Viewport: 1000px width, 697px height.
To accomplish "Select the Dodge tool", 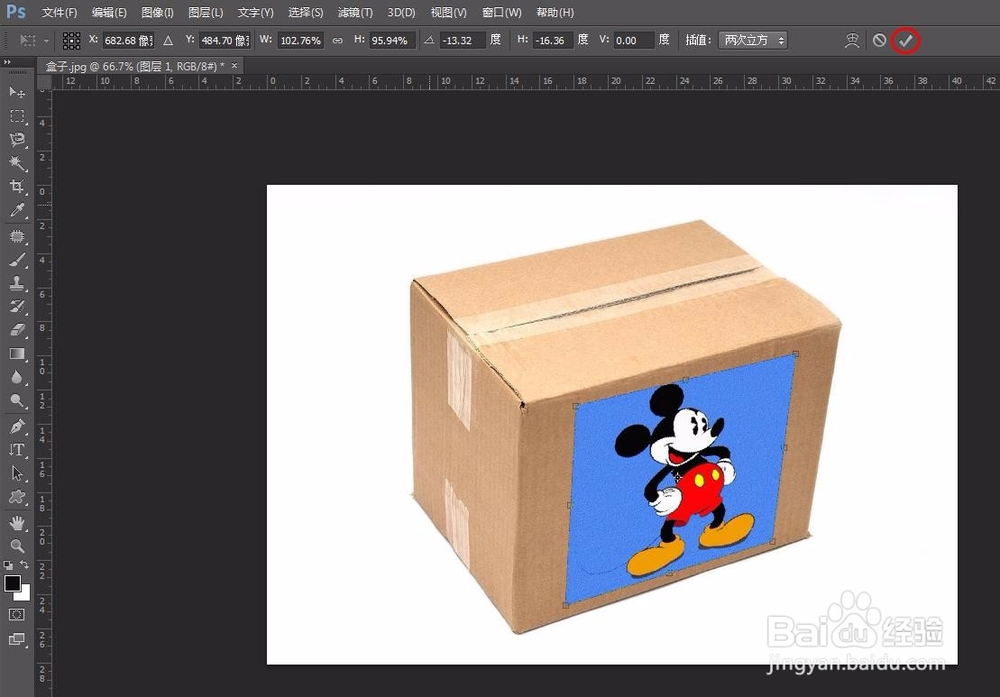I will point(17,400).
